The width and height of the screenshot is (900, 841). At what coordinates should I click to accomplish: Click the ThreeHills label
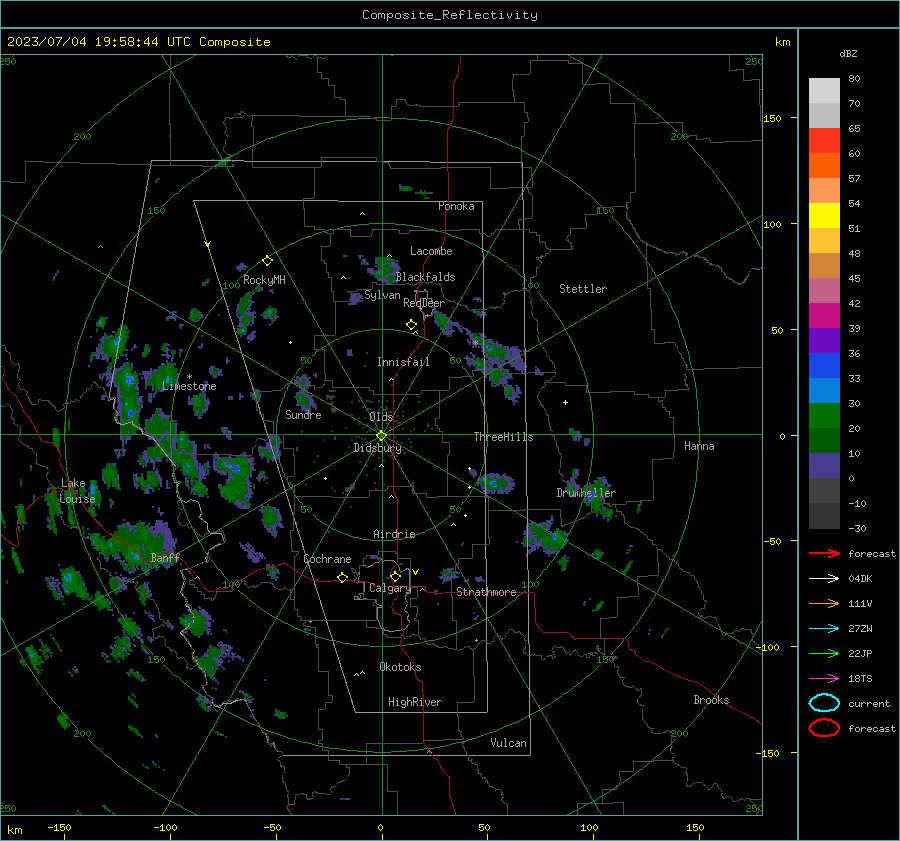click(x=503, y=437)
